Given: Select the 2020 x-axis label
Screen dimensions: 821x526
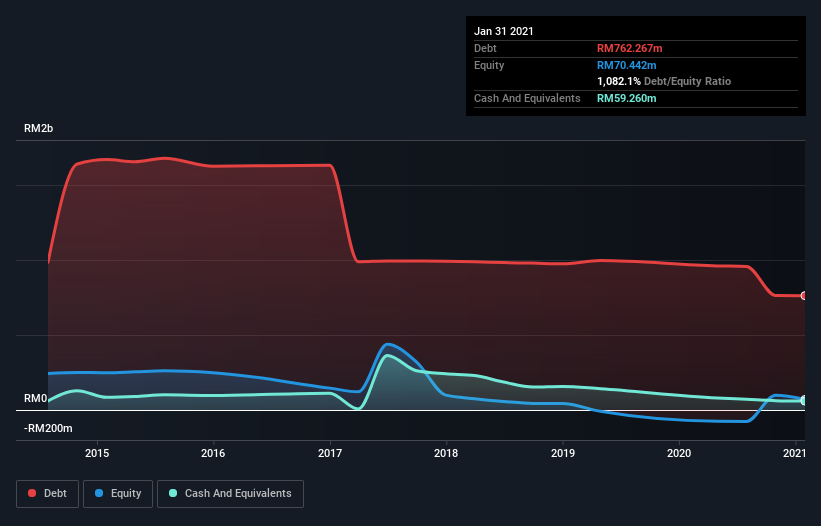Looking at the screenshot, I should click(x=679, y=453).
